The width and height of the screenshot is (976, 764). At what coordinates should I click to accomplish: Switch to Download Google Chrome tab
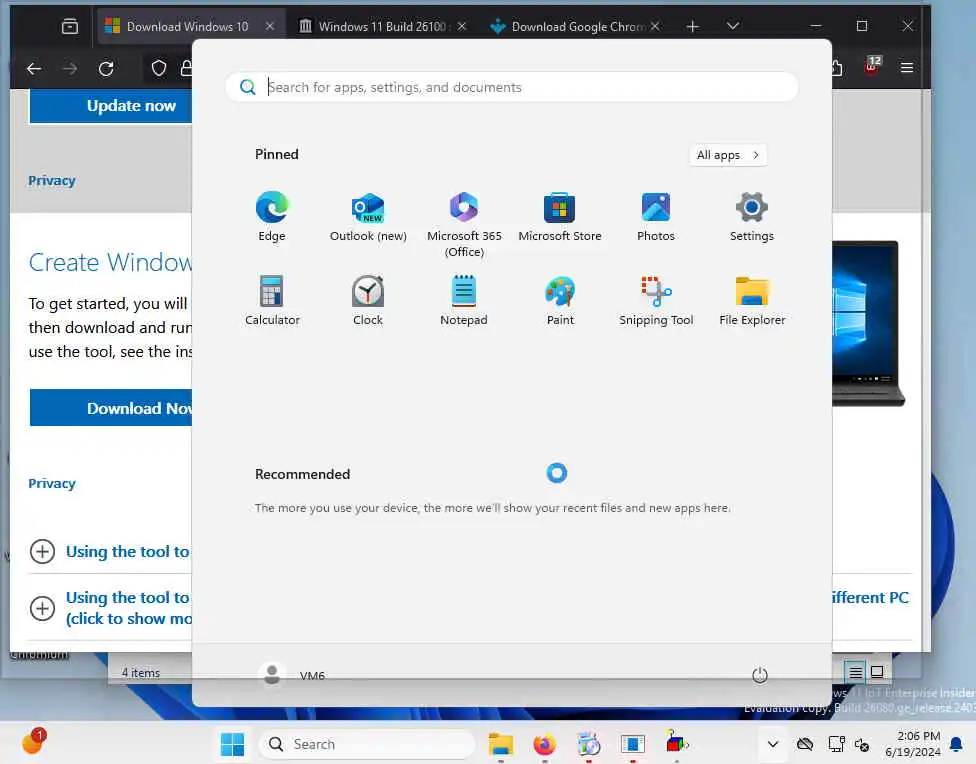pos(577,26)
